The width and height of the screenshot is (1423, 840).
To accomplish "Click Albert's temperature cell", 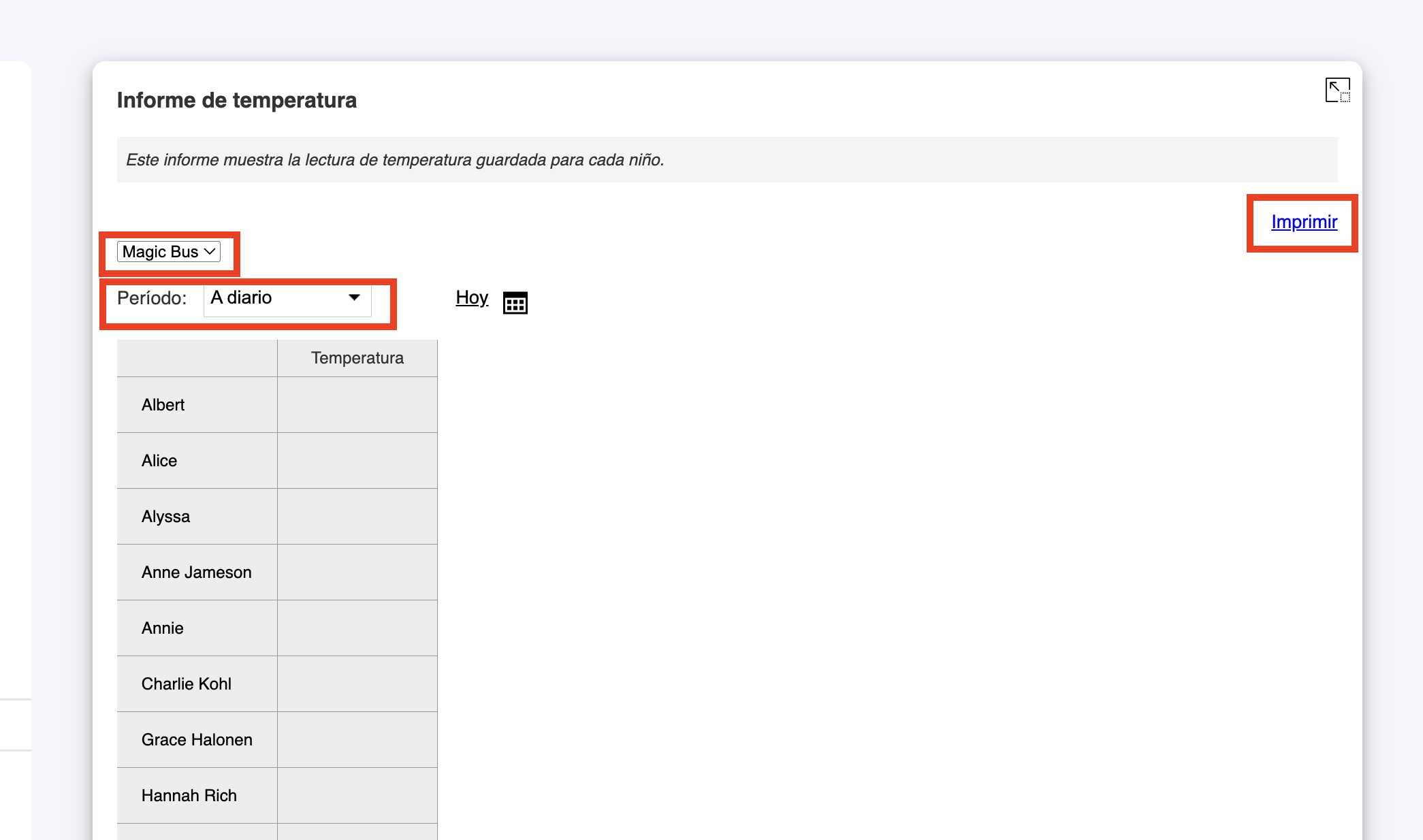I will (x=357, y=405).
